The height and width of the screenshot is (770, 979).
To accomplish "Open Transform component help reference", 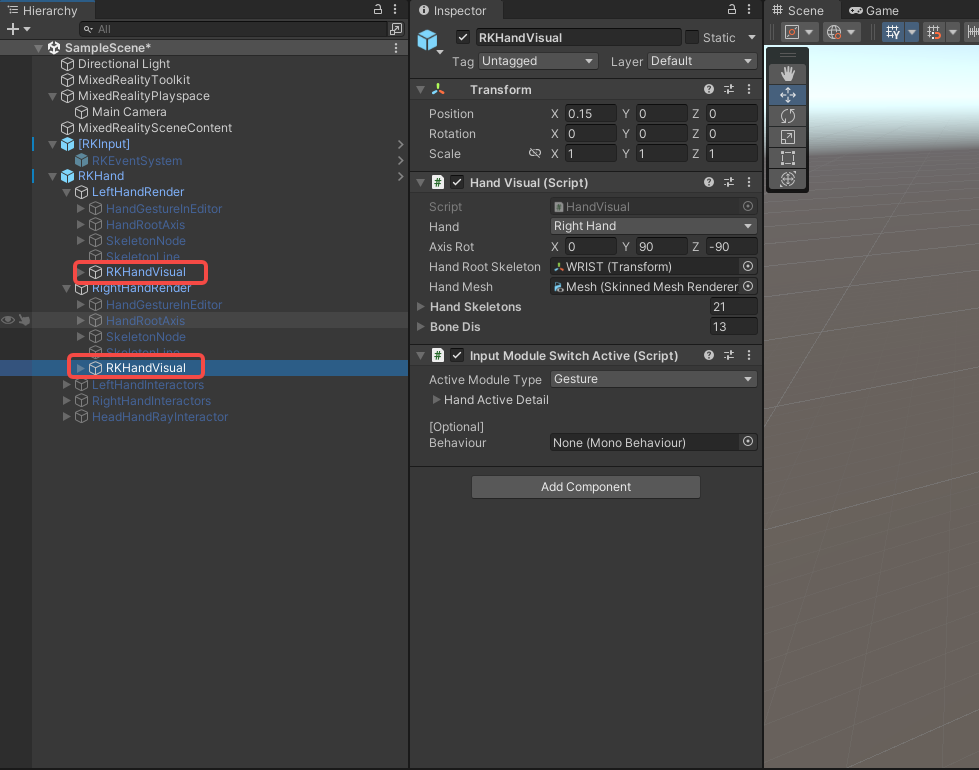I will click(709, 89).
